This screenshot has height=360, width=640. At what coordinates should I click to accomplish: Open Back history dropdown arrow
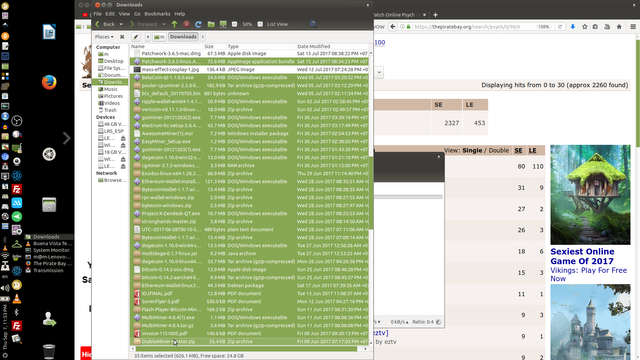point(121,24)
